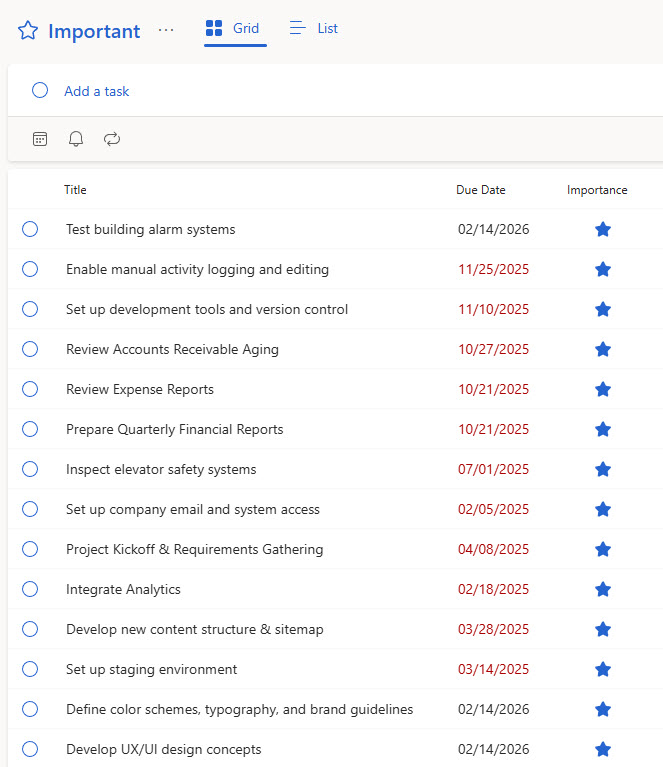Image resolution: width=663 pixels, height=767 pixels.
Task: Toggle importance star for Review Expense Reports
Action: click(602, 389)
